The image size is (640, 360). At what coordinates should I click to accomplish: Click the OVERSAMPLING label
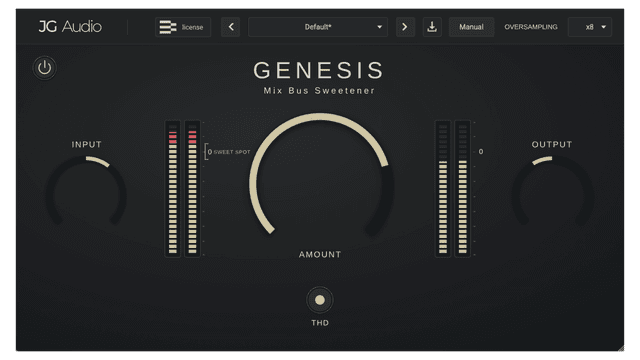pyautogui.click(x=531, y=27)
